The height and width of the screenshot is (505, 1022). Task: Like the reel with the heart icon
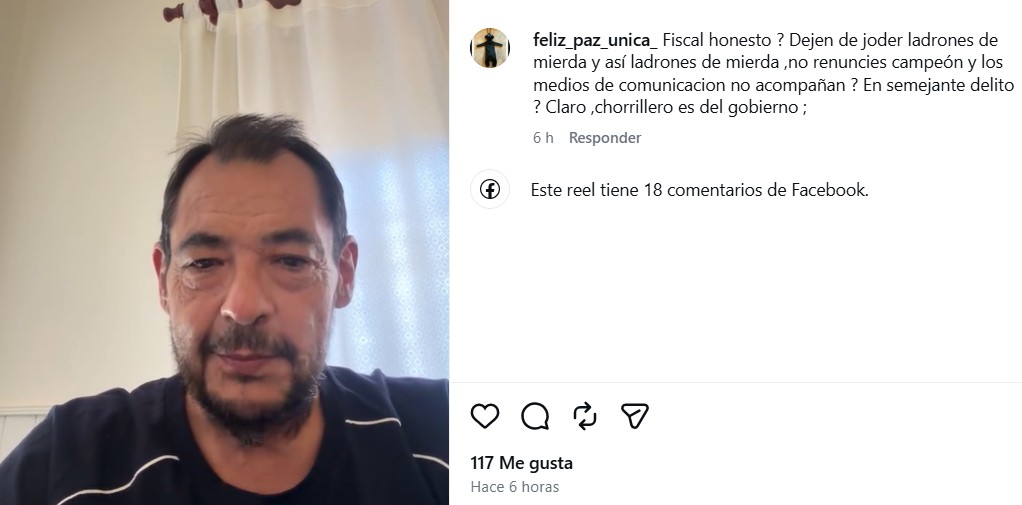(485, 416)
